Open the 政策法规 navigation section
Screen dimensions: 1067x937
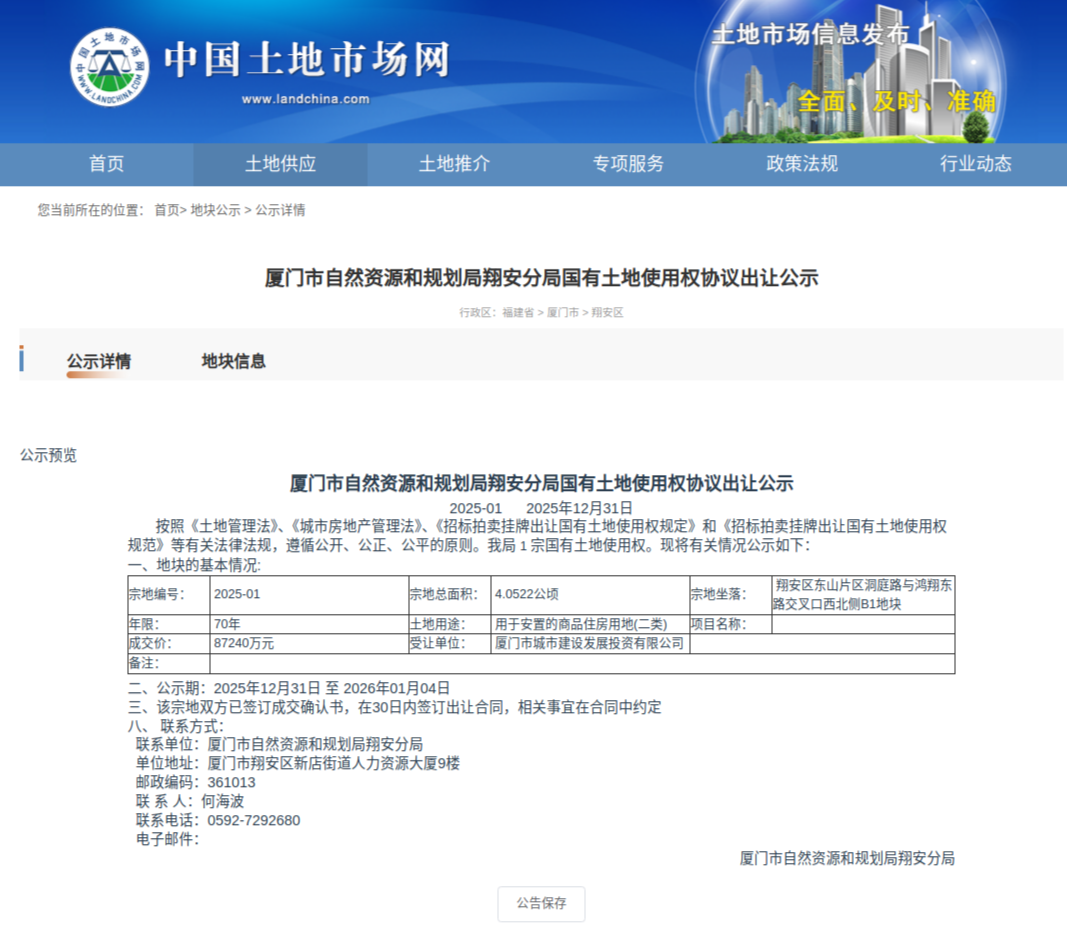click(x=801, y=164)
